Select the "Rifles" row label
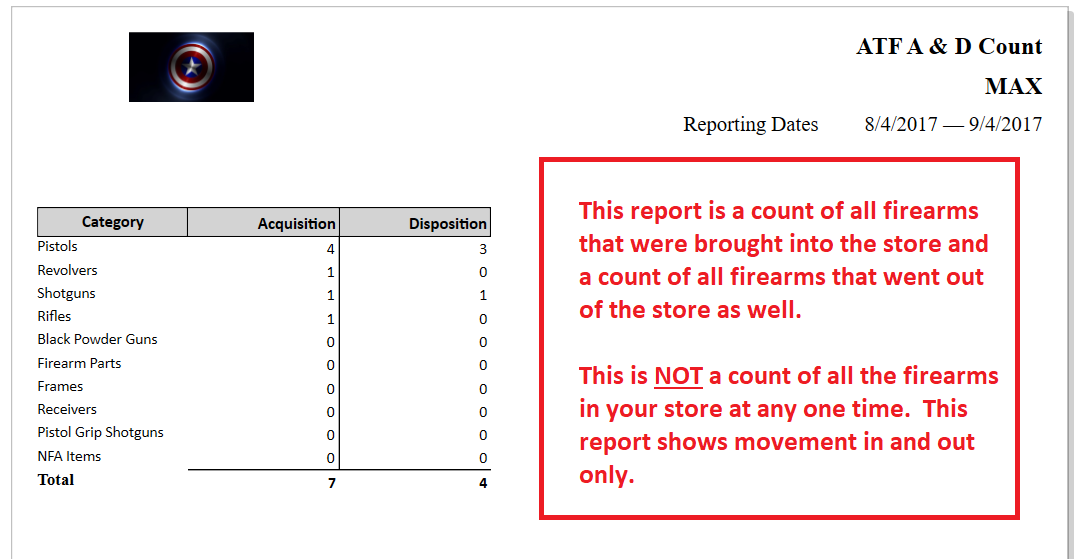This screenshot has height=559, width=1075. click(x=54, y=316)
